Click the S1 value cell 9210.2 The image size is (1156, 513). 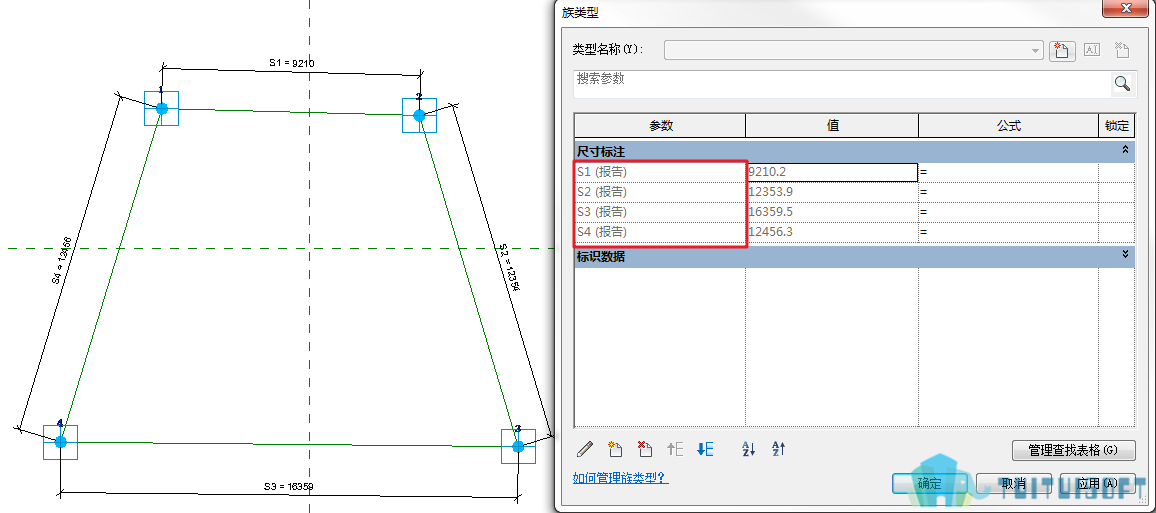(x=832, y=172)
